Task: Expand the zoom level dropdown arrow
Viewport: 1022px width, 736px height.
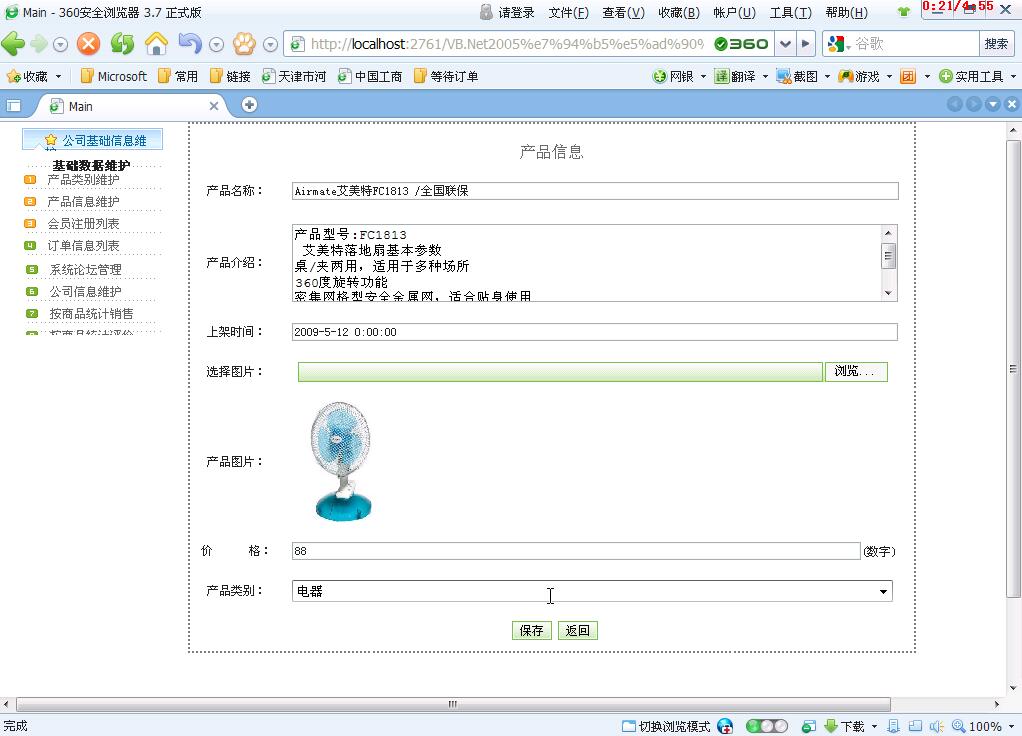Action: point(1011,726)
